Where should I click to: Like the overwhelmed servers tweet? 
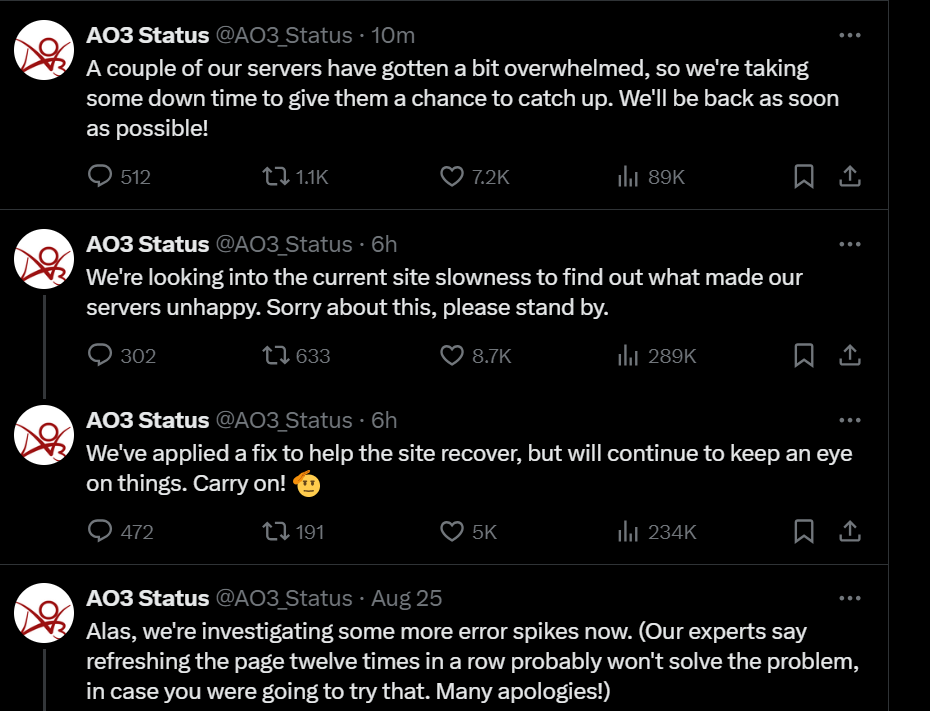[450, 176]
